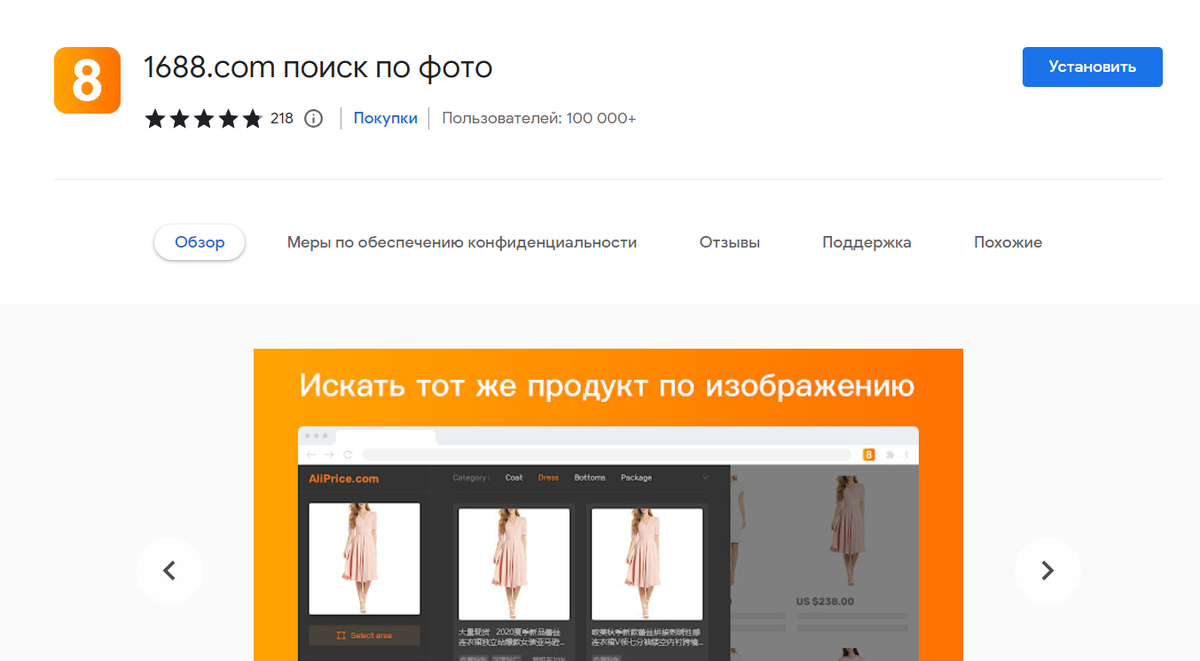Screen dimensions: 1200x661
Task: Expand the category dropdown chevron in screenshot
Action: [705, 478]
